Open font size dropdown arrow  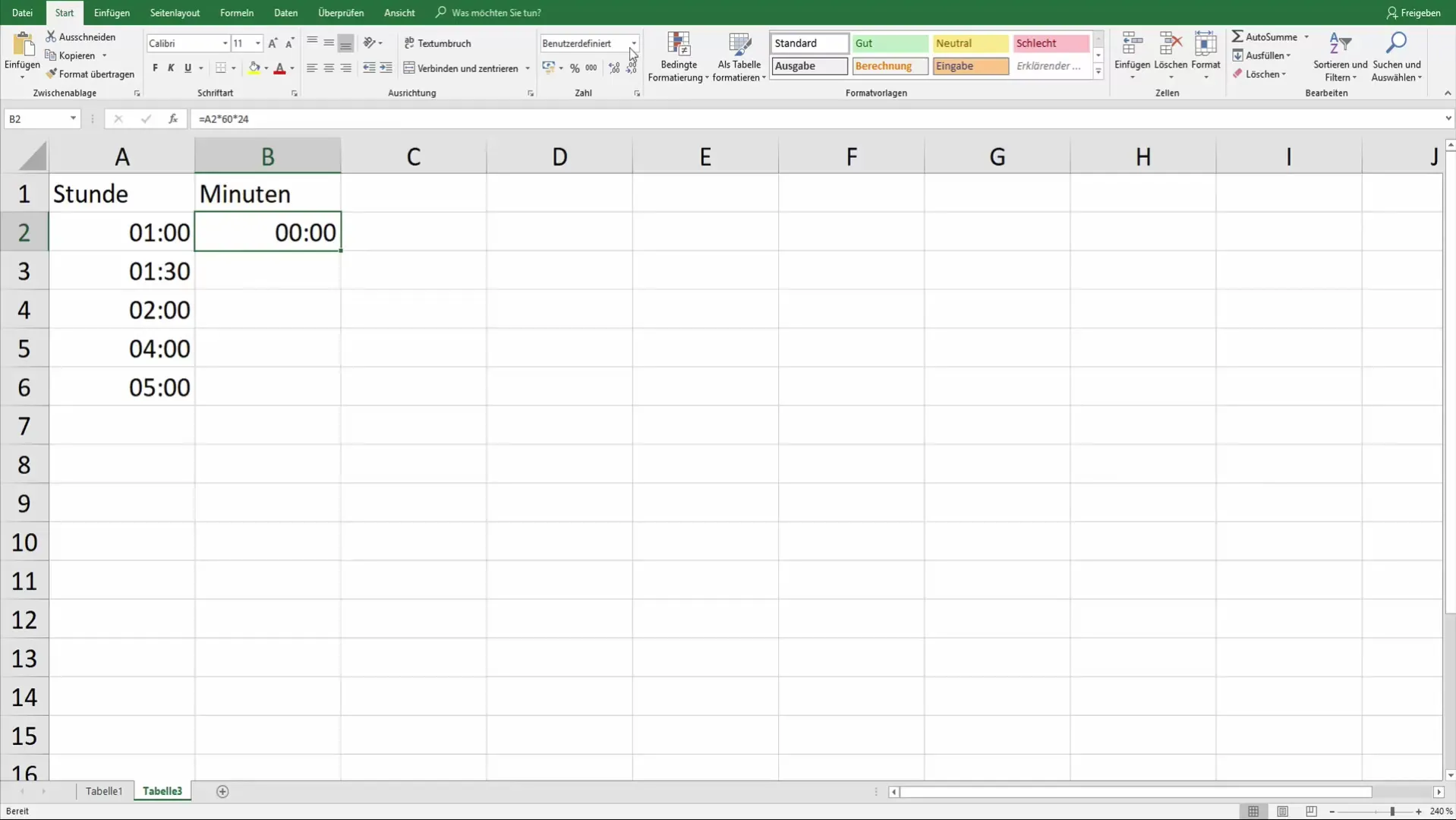(x=258, y=43)
